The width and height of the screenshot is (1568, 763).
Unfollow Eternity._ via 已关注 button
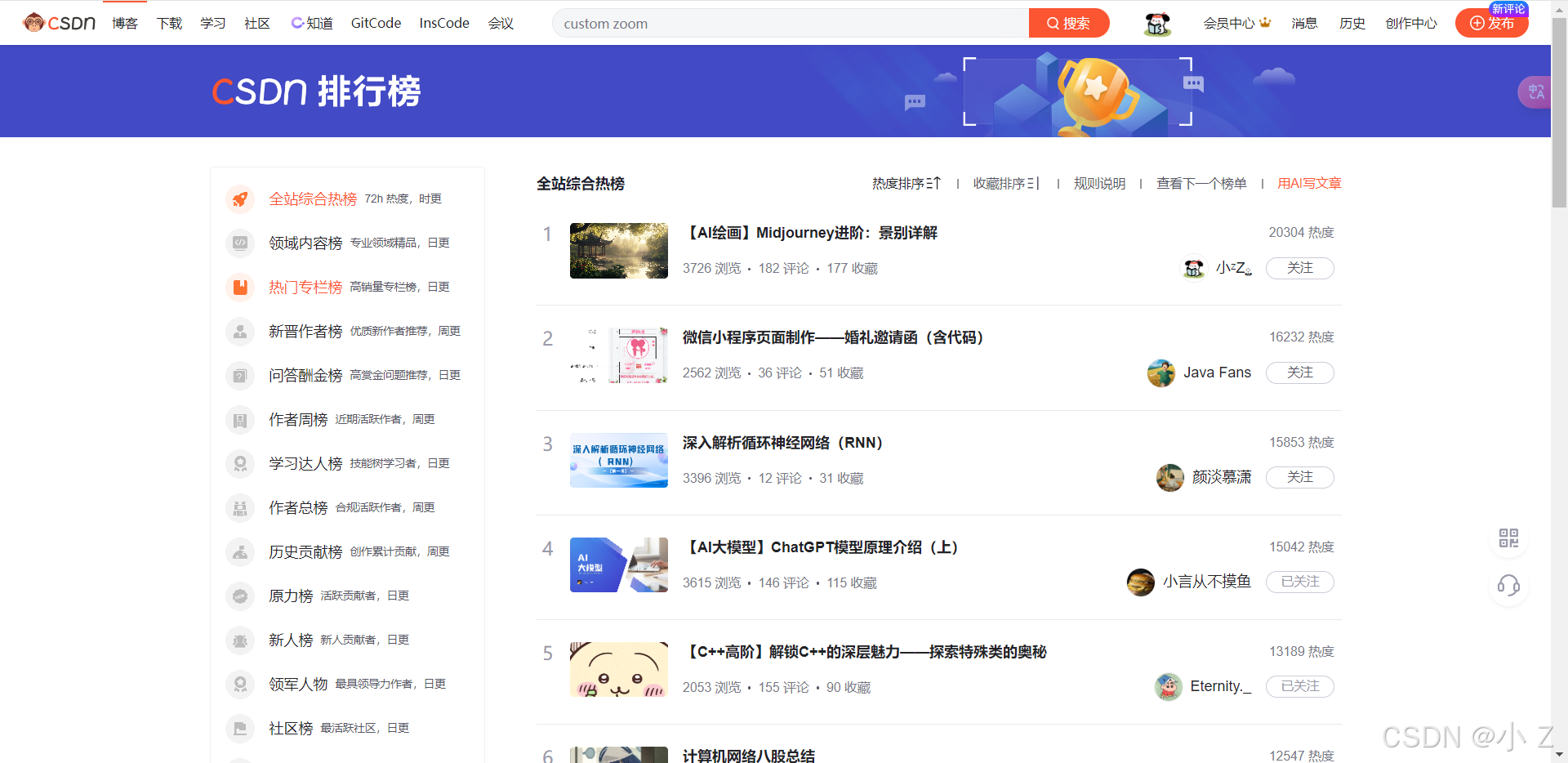(x=1299, y=686)
